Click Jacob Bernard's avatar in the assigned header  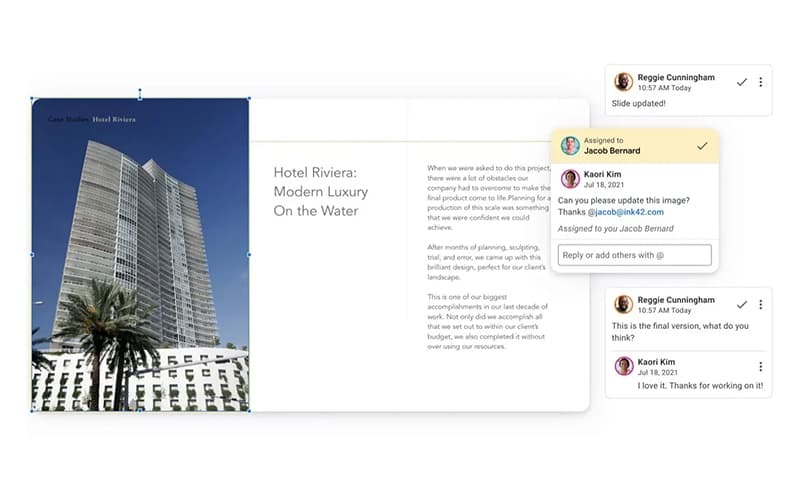pos(570,146)
